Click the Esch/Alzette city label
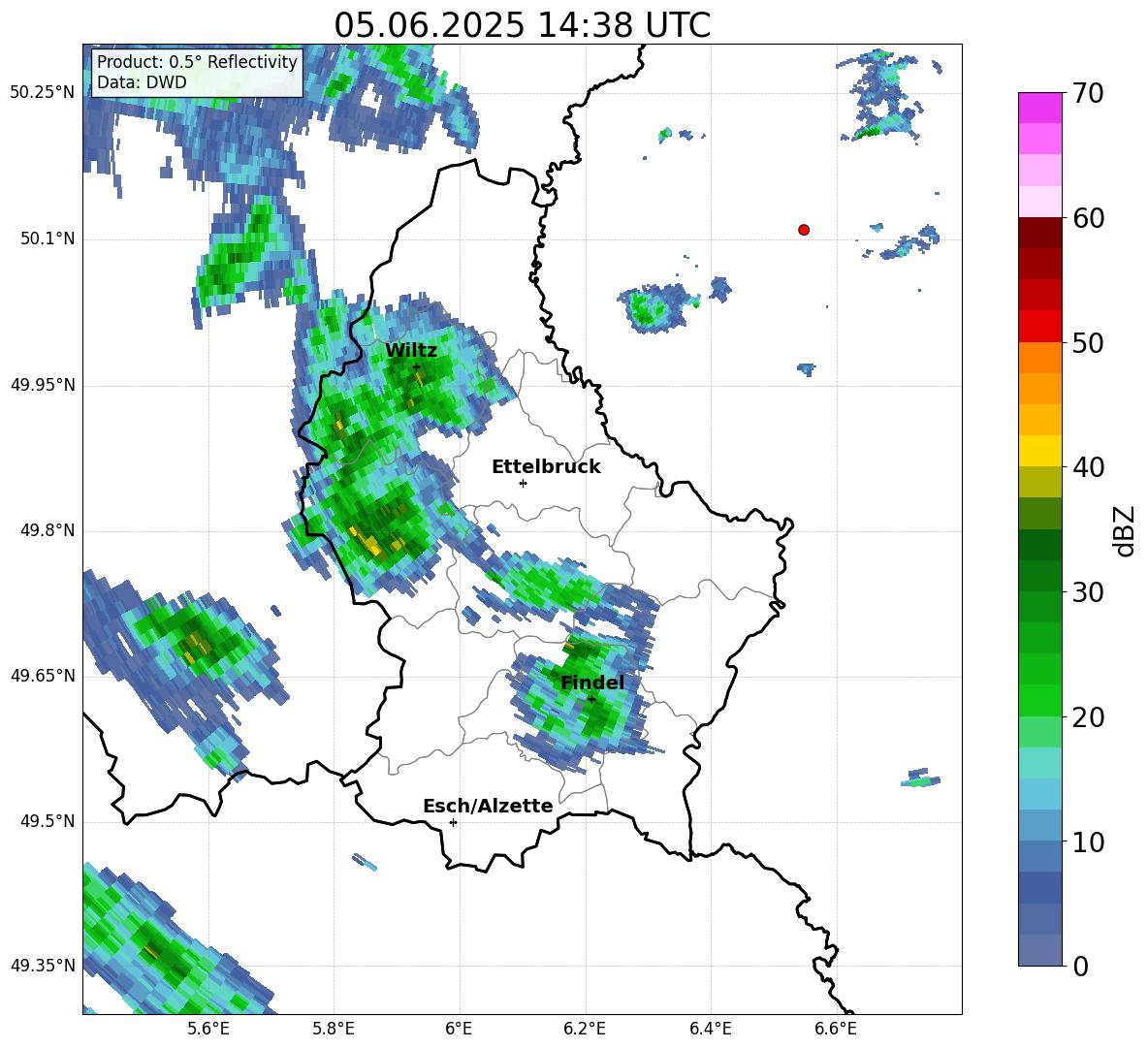1148x1048 pixels. (488, 806)
